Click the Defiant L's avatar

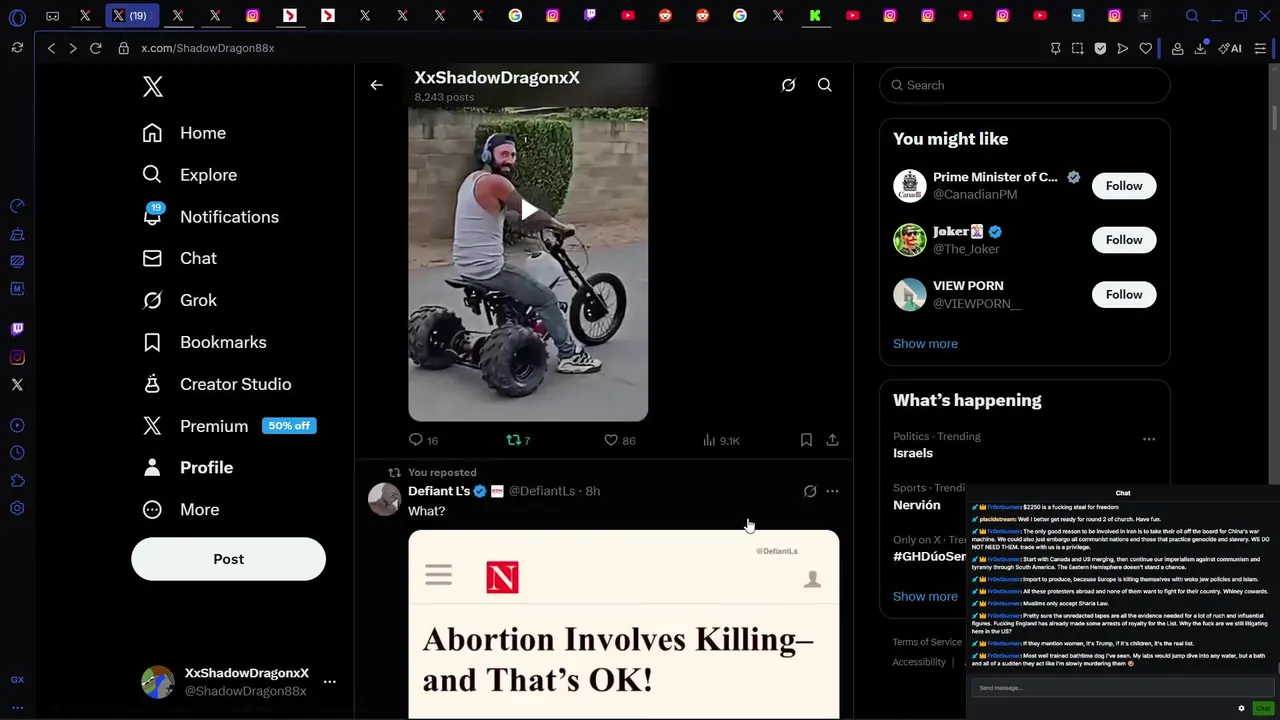385,498
